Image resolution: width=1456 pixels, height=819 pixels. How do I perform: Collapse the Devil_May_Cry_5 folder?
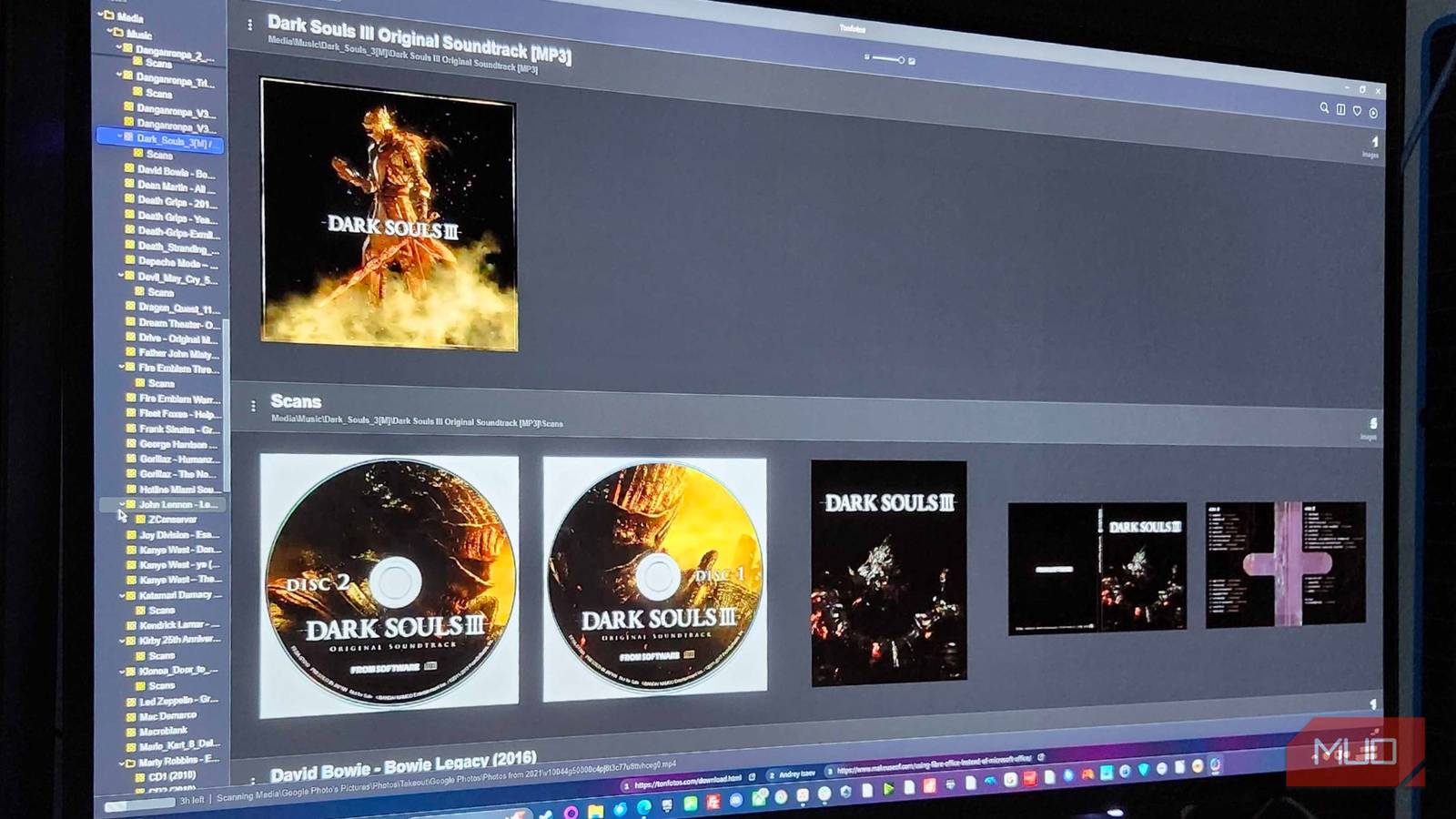point(121,276)
